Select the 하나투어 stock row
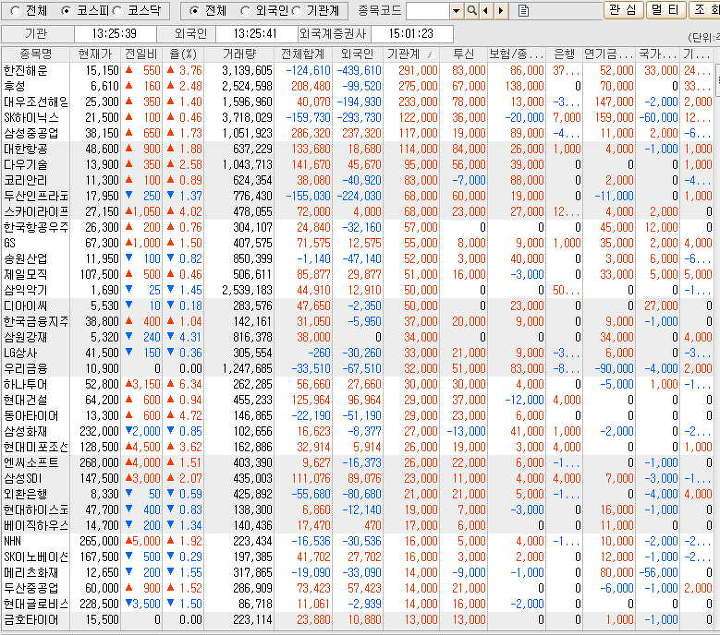The height and width of the screenshot is (635, 720). 358,384
